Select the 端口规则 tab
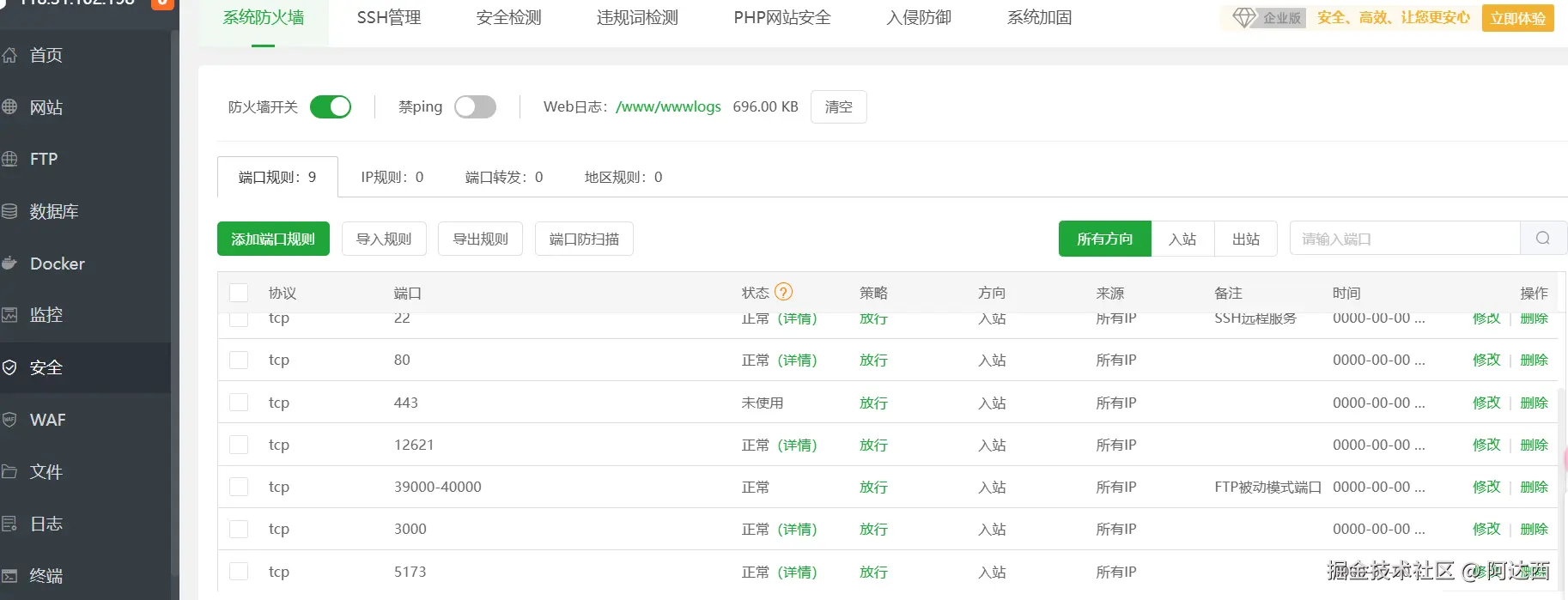The image size is (1568, 600). 277,177
